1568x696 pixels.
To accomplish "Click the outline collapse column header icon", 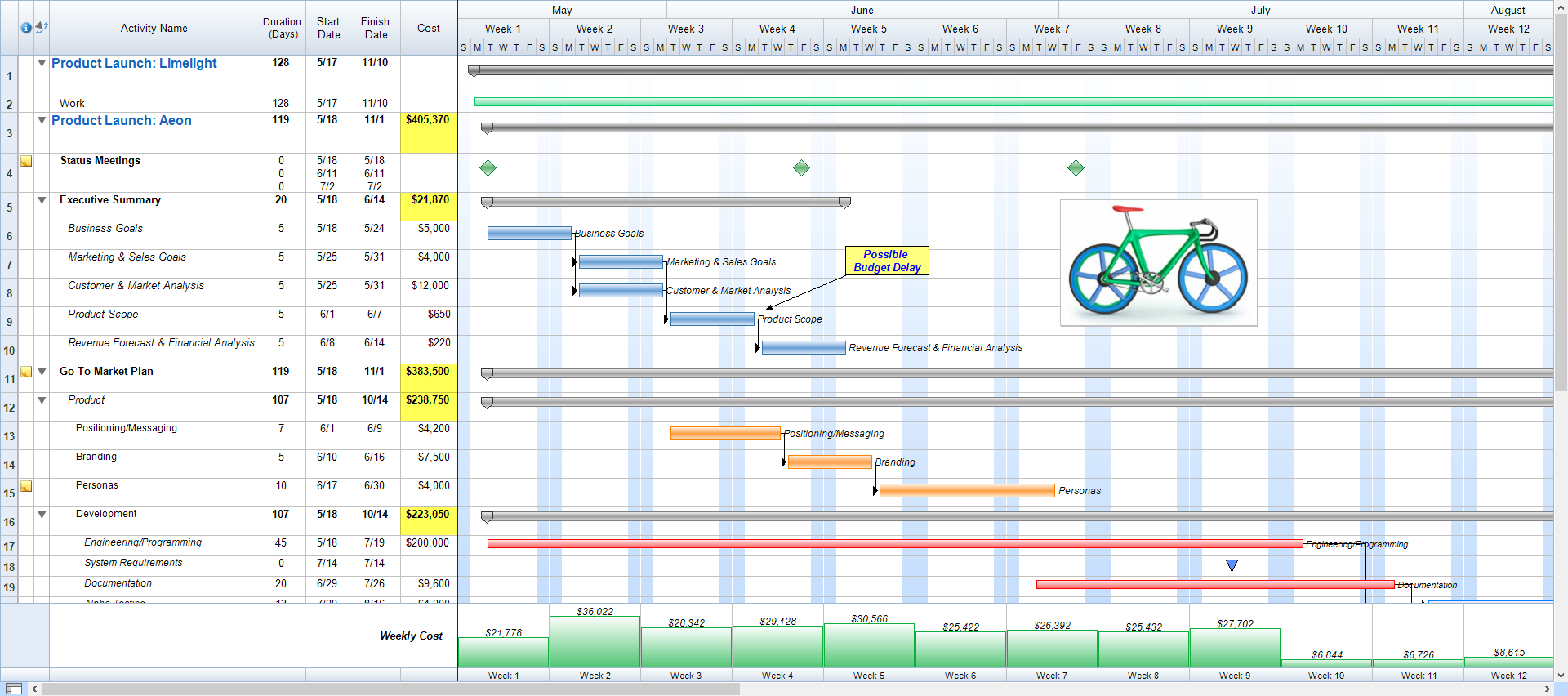I will (42, 28).
